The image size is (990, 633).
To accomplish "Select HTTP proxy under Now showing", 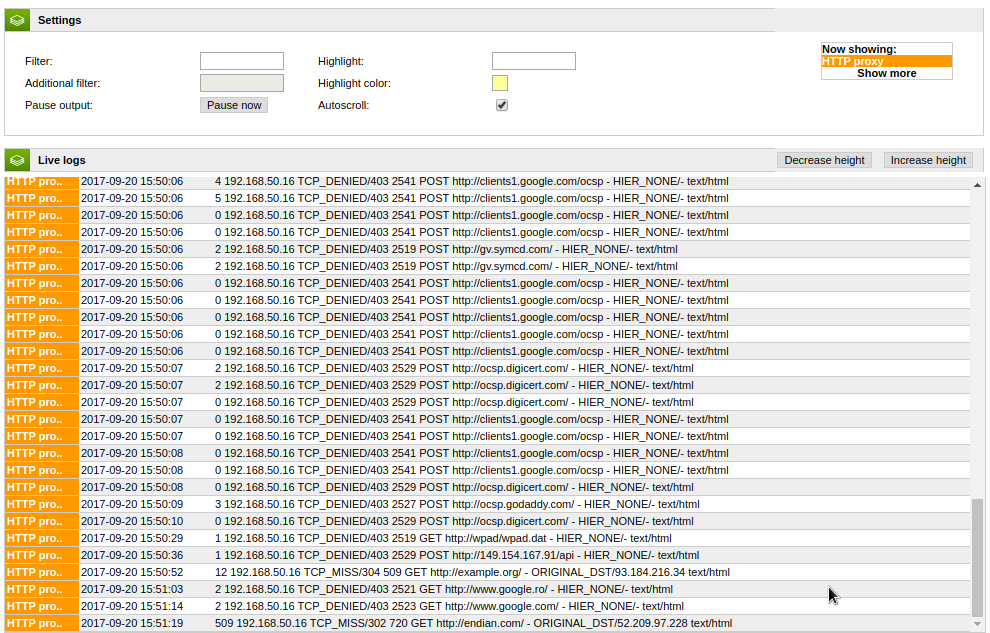I will (x=886, y=61).
